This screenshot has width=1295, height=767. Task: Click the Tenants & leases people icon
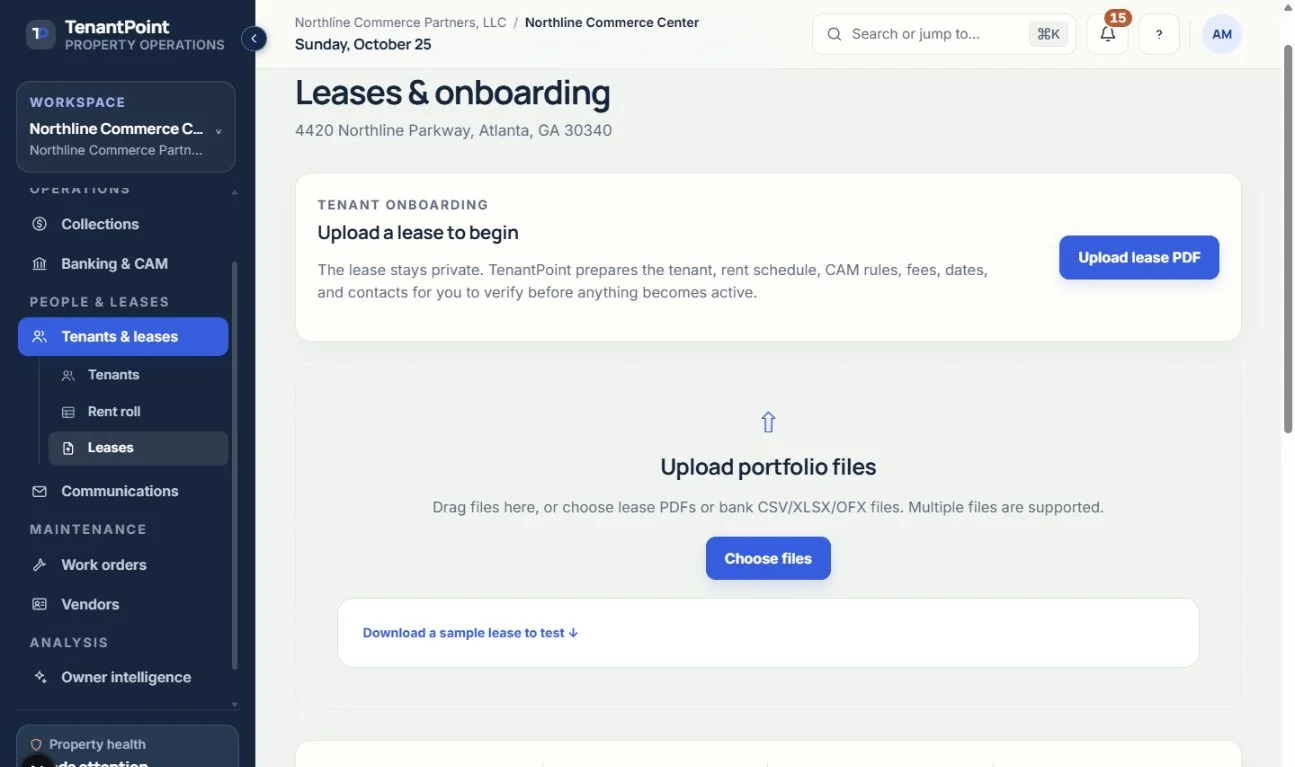pos(40,337)
